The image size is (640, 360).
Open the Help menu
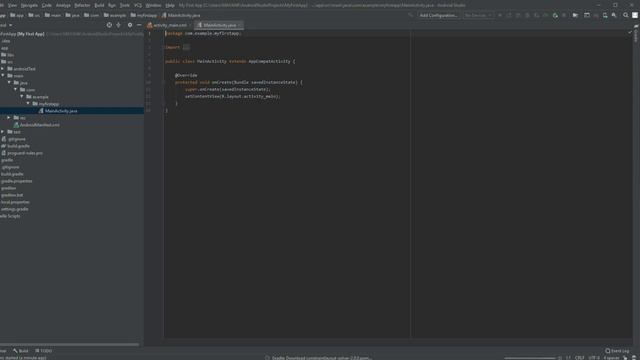(170, 5)
